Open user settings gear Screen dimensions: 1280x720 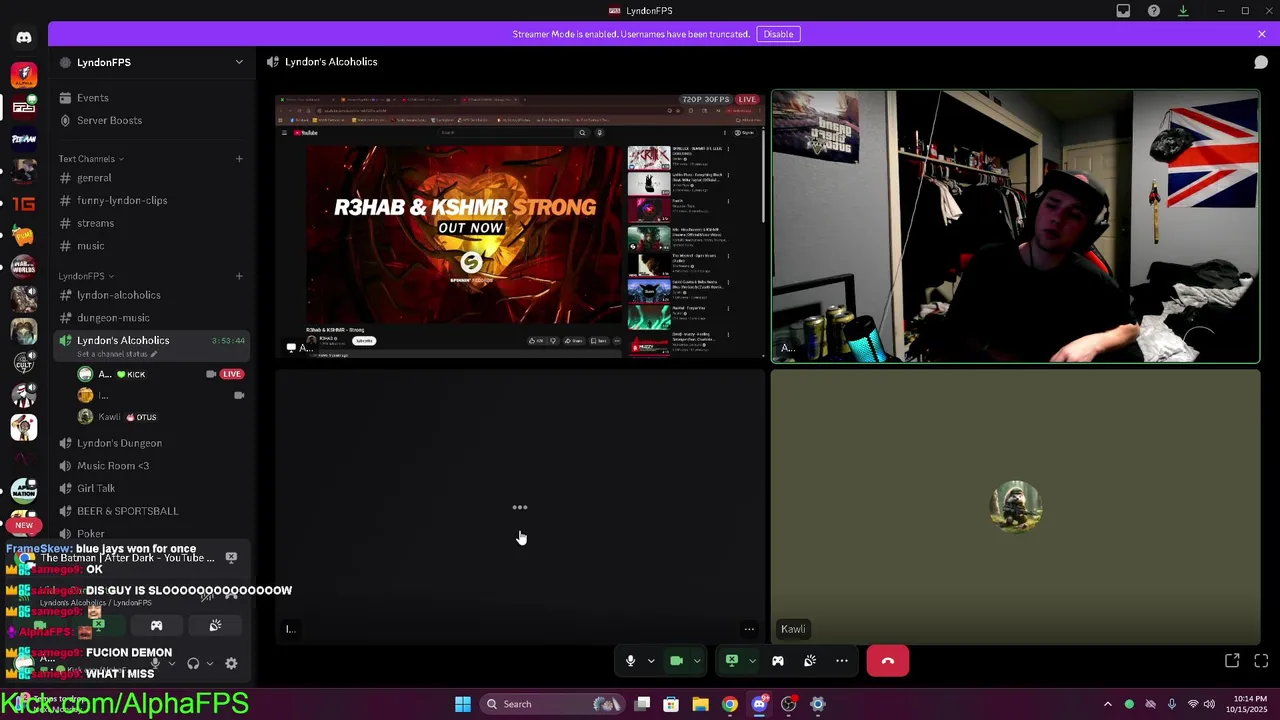click(x=231, y=663)
